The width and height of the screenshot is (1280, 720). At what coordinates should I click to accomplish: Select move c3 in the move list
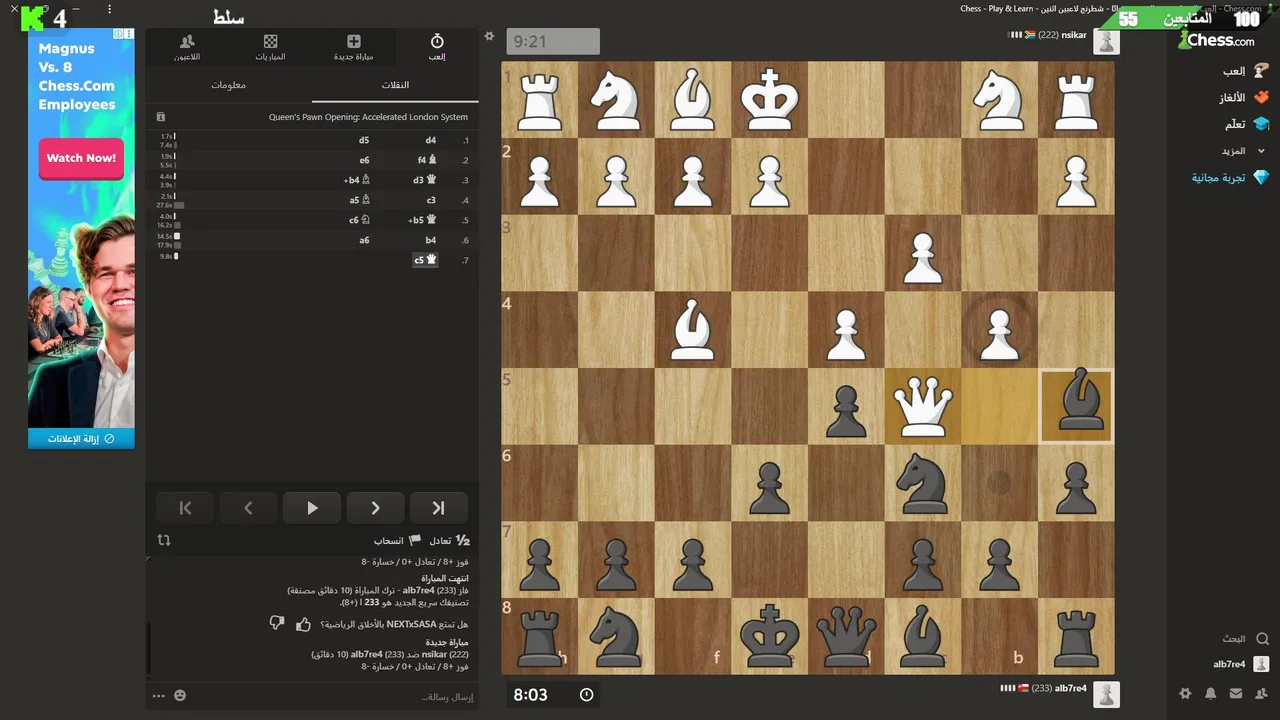(431, 200)
